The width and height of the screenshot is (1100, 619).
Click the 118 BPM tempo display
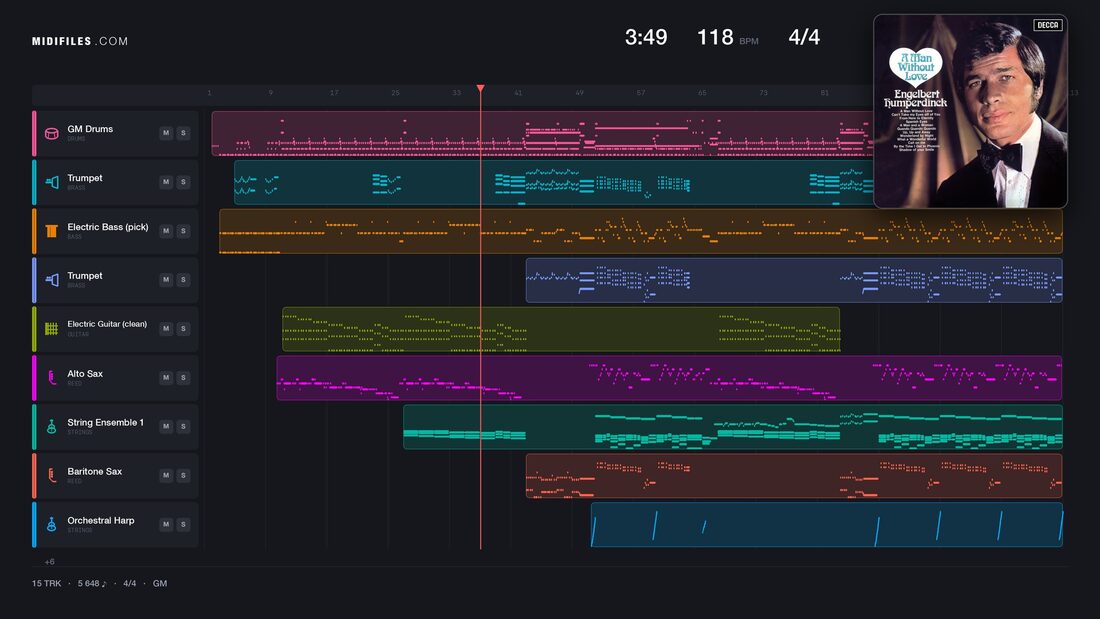pyautogui.click(x=727, y=37)
